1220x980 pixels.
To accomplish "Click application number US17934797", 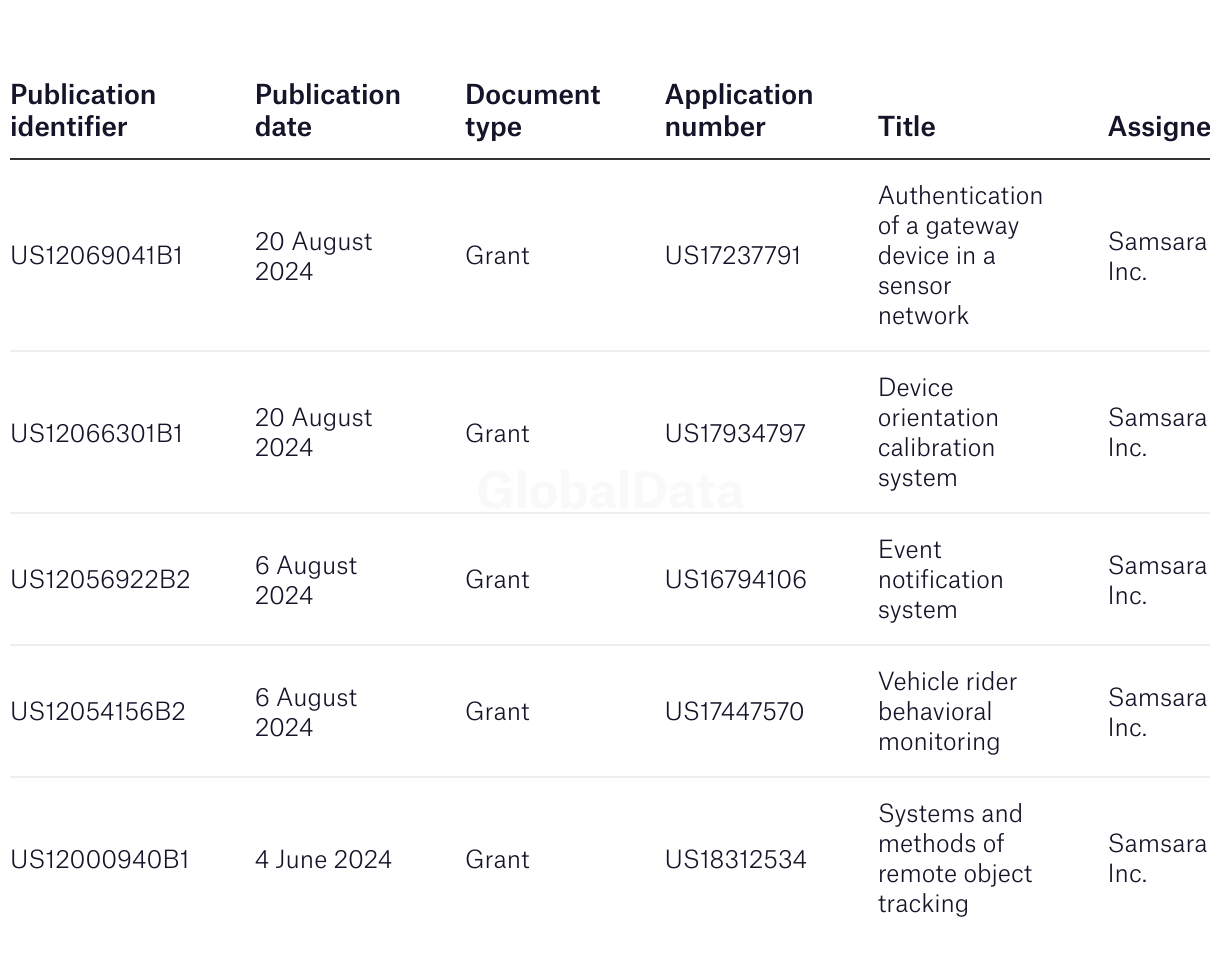I will (735, 434).
